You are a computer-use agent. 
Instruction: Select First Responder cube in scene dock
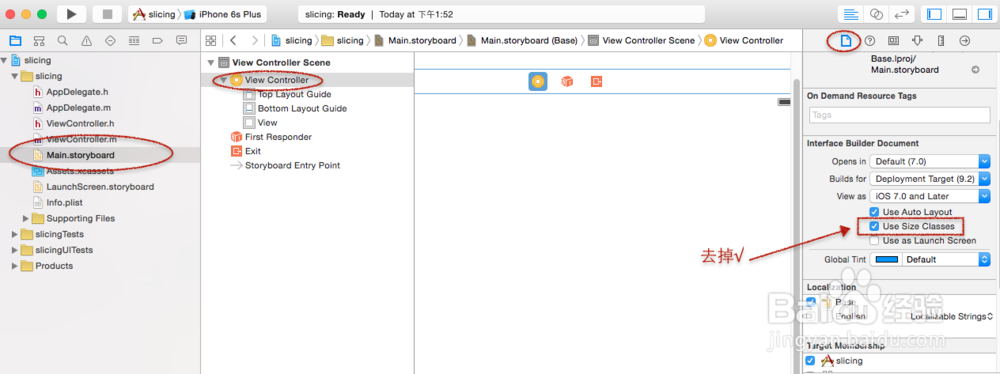[566, 81]
